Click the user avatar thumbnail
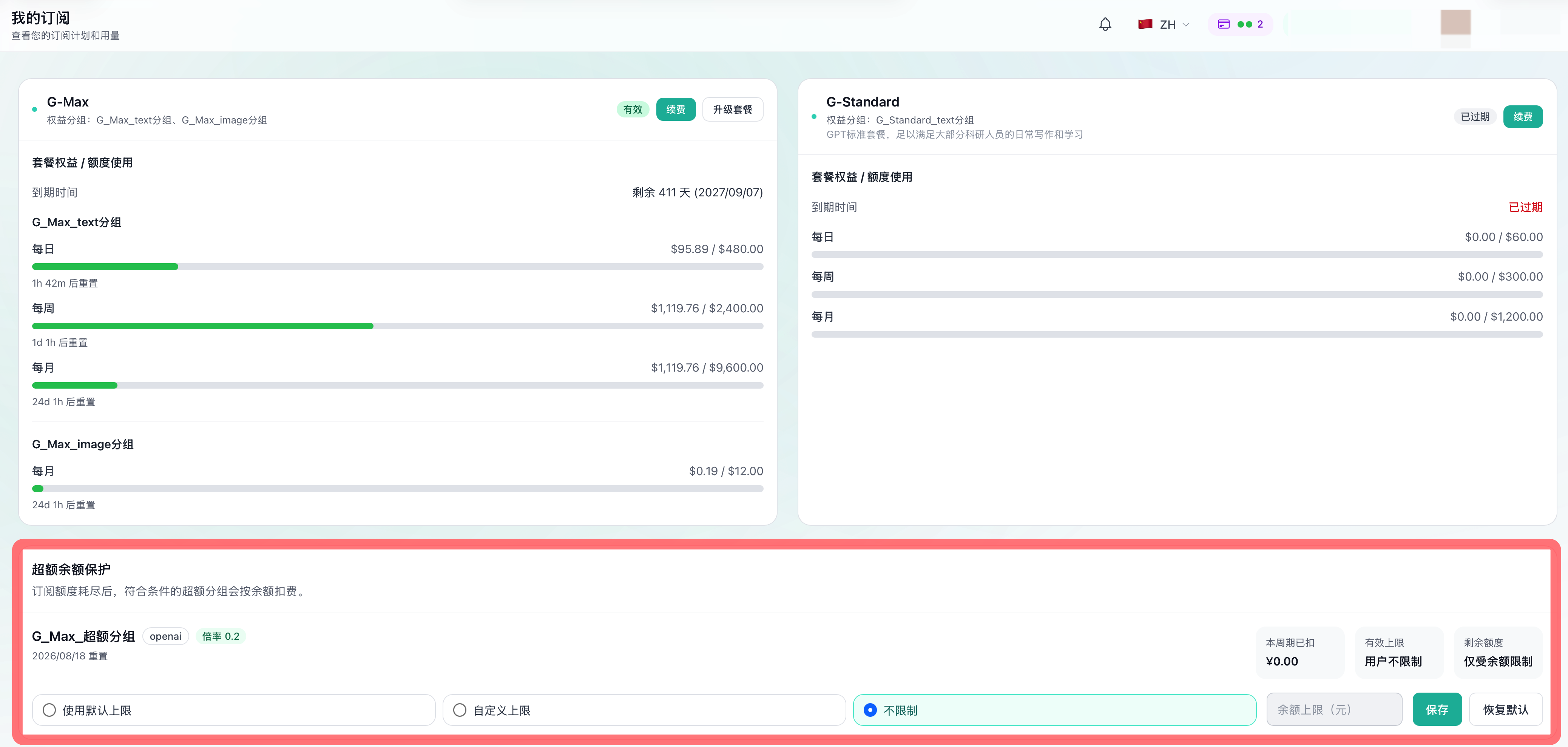Image resolution: width=1568 pixels, height=747 pixels. point(1455,23)
